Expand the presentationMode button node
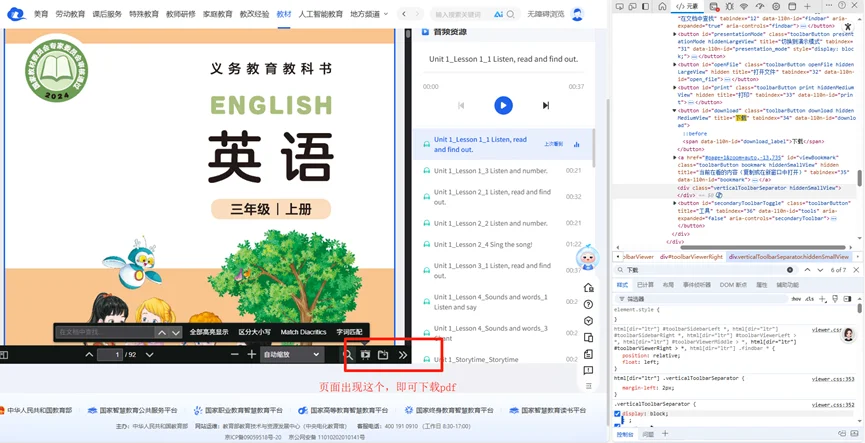Image resolution: width=865 pixels, height=443 pixels. coord(676,34)
